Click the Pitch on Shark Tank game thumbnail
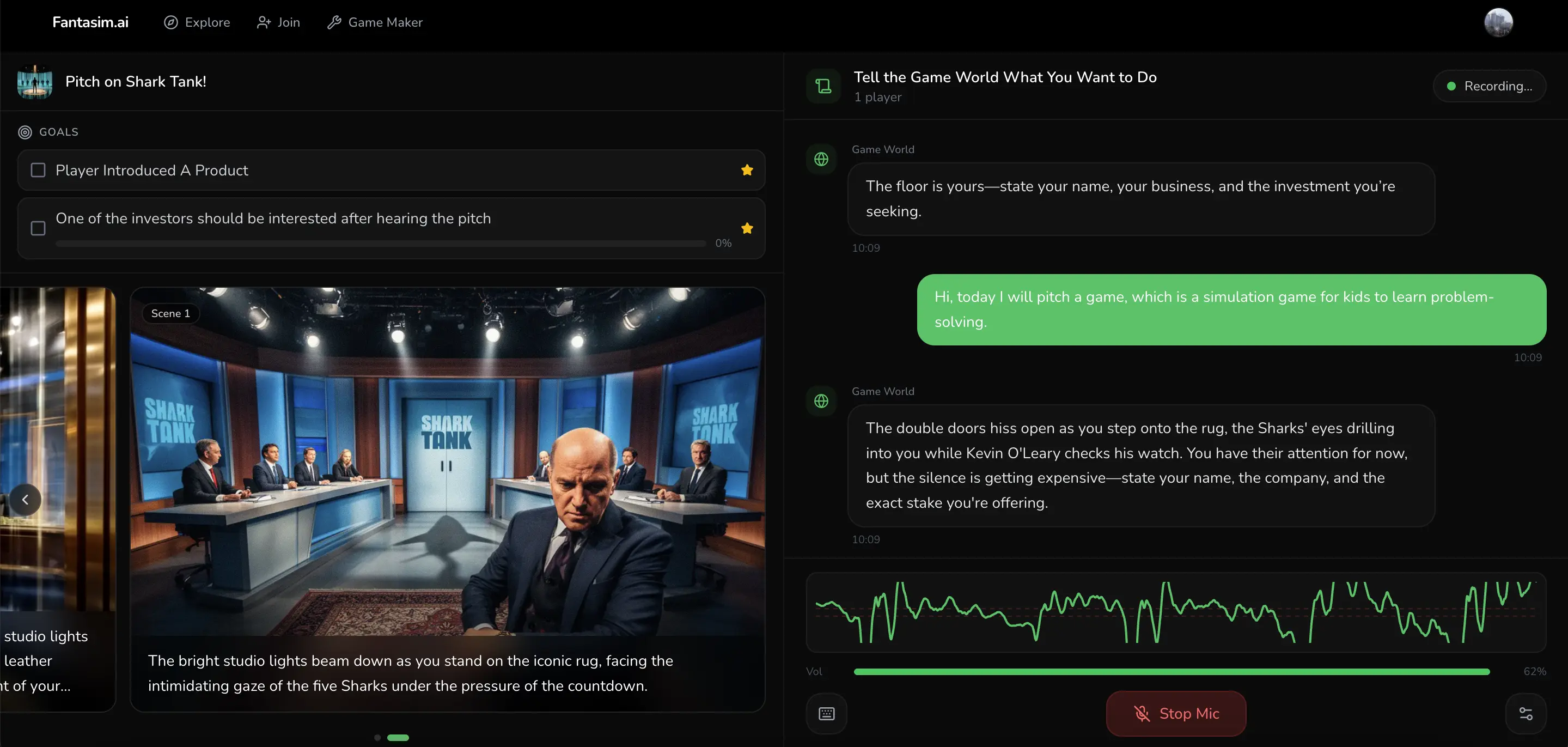Screen dimensions: 1568x747 click(x=35, y=82)
